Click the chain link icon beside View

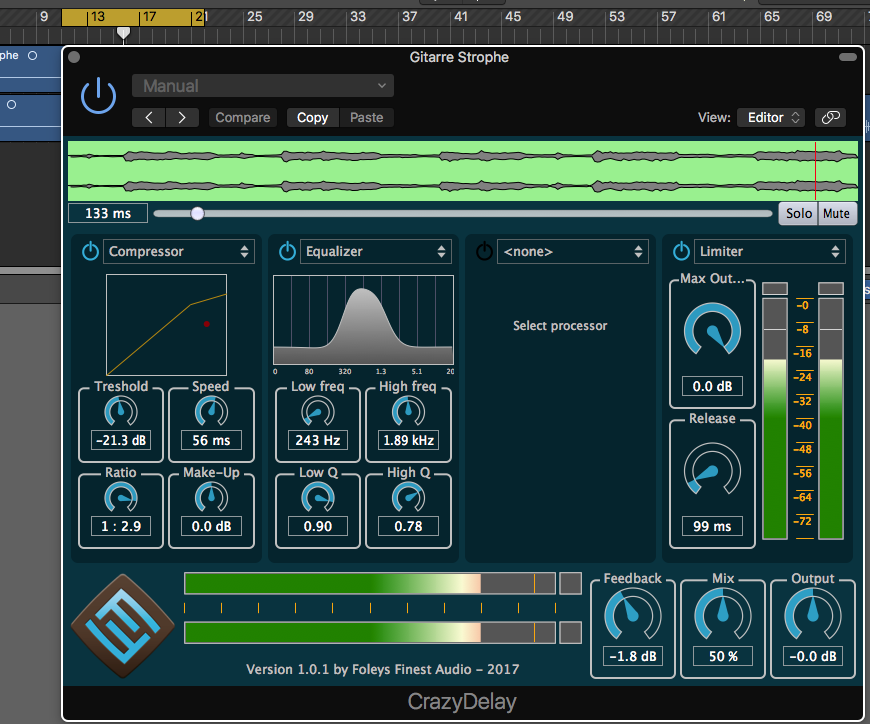(x=830, y=117)
